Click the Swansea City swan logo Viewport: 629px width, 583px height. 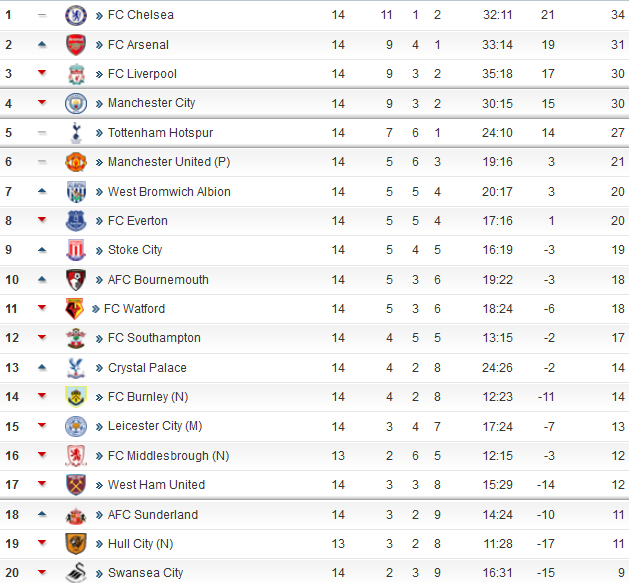(x=76, y=572)
